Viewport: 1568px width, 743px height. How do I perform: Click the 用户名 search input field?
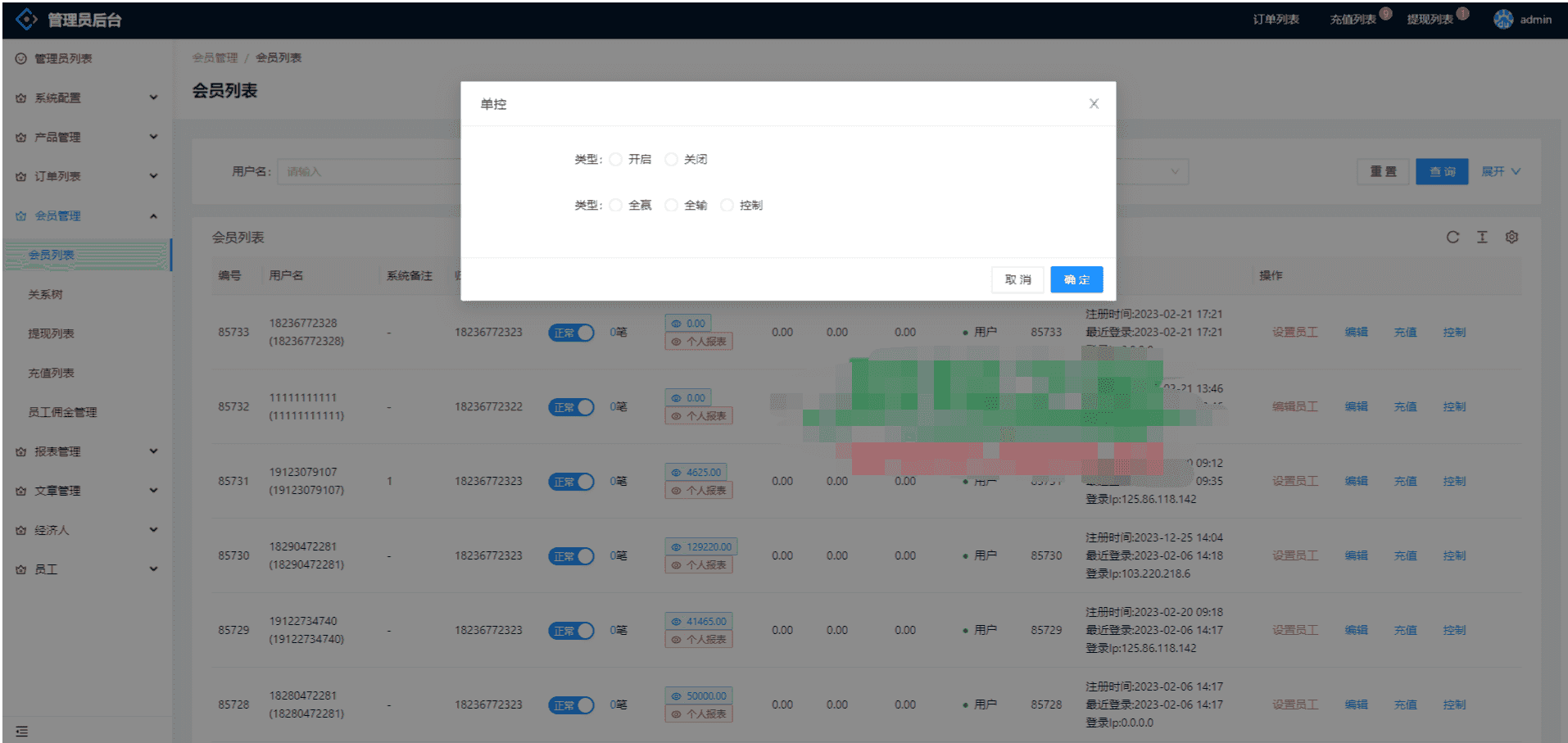click(369, 171)
